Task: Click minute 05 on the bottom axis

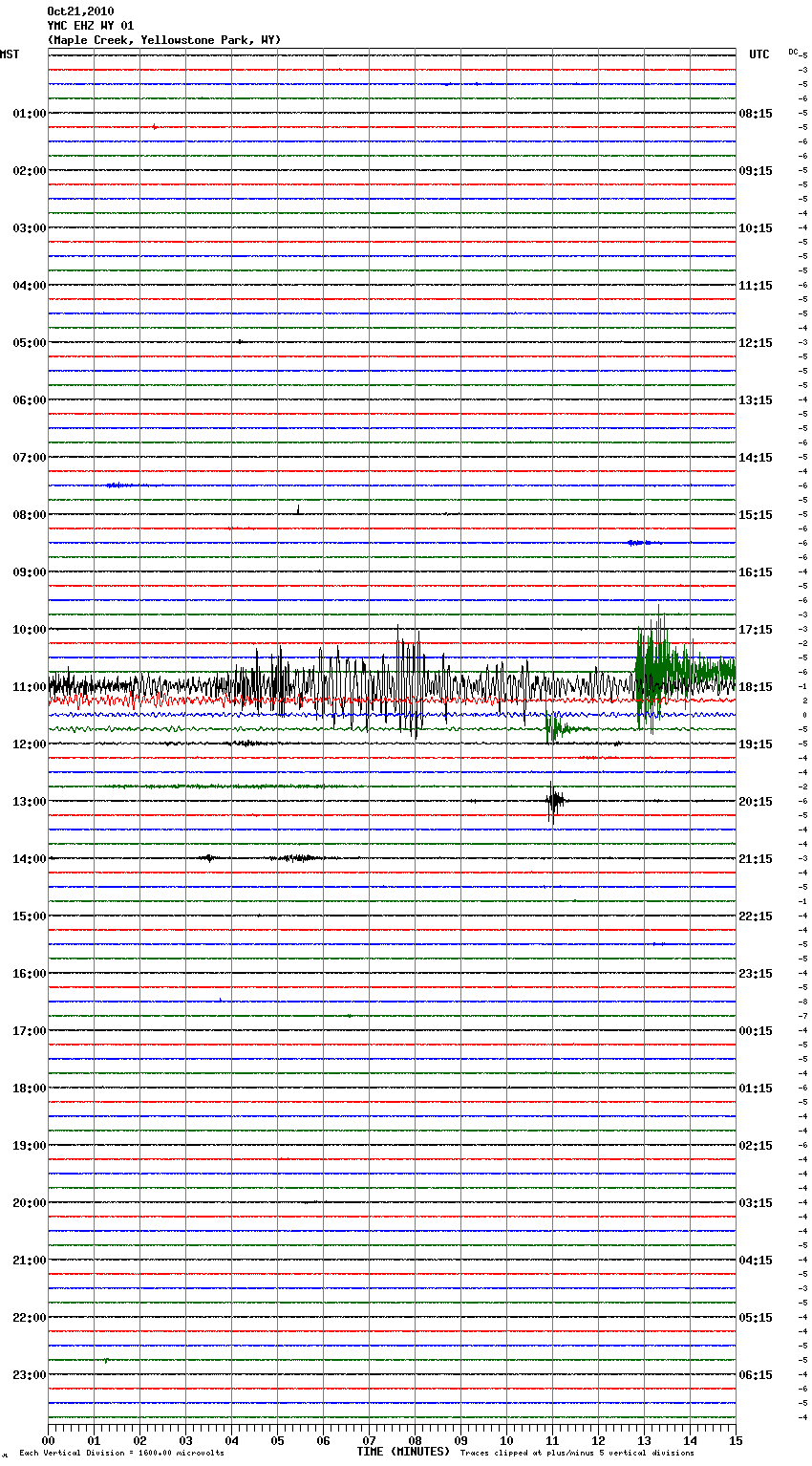Action: (x=277, y=1441)
